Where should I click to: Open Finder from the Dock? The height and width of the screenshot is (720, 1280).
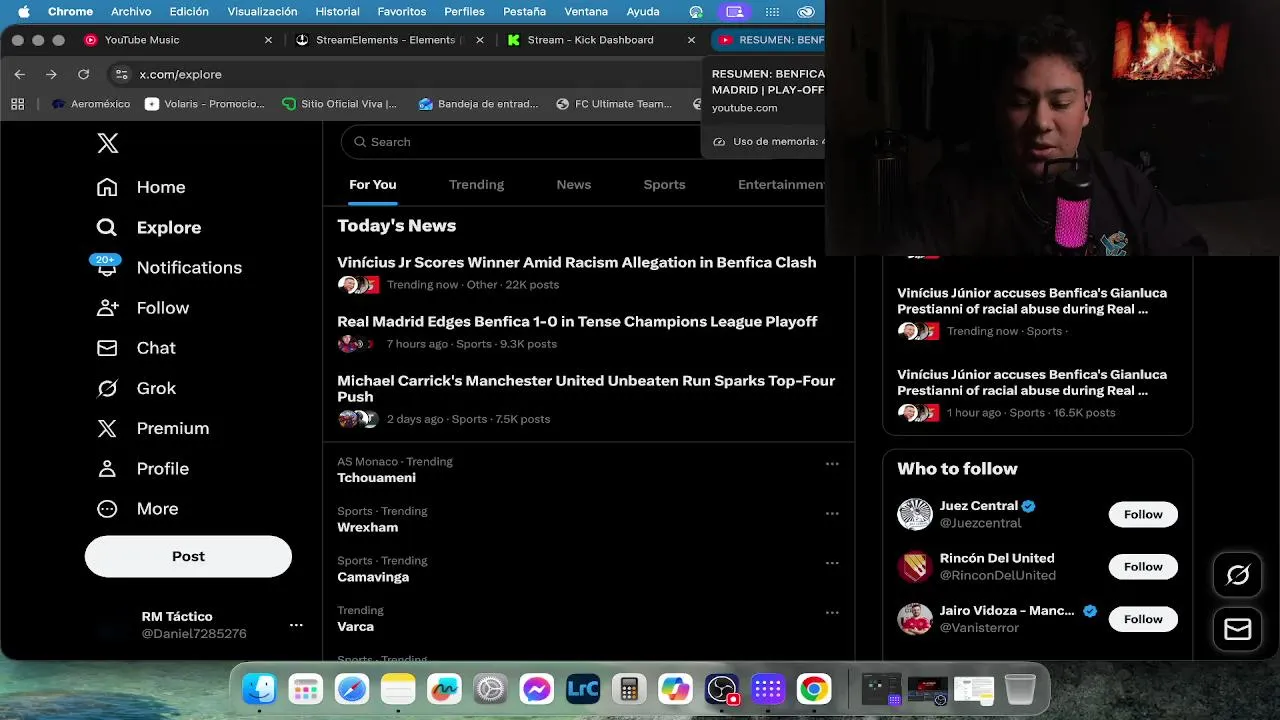260,689
